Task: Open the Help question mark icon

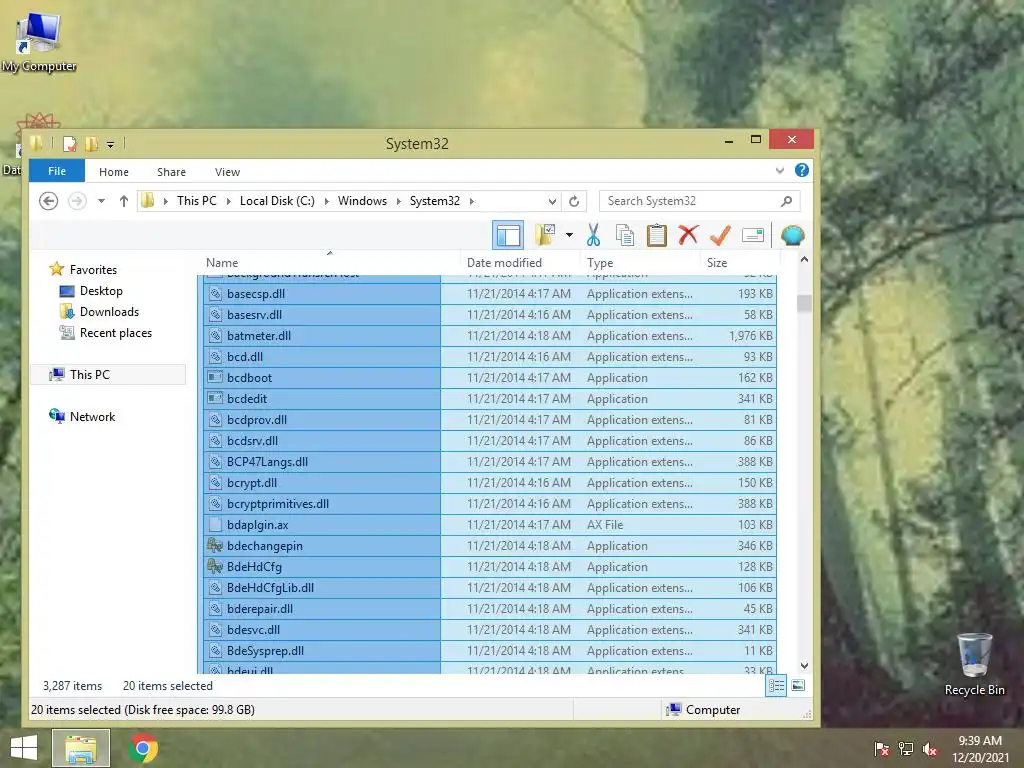Action: [x=802, y=170]
